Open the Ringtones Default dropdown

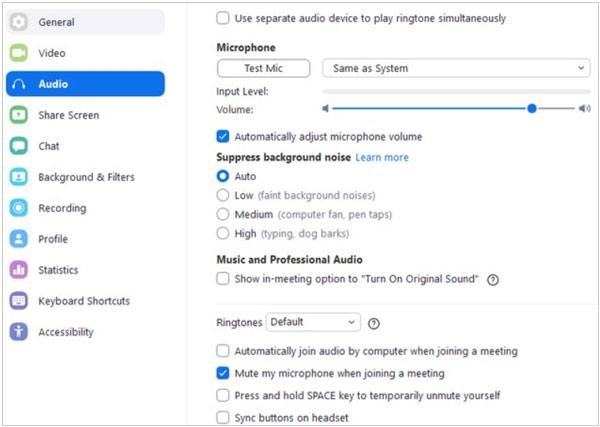(x=313, y=322)
